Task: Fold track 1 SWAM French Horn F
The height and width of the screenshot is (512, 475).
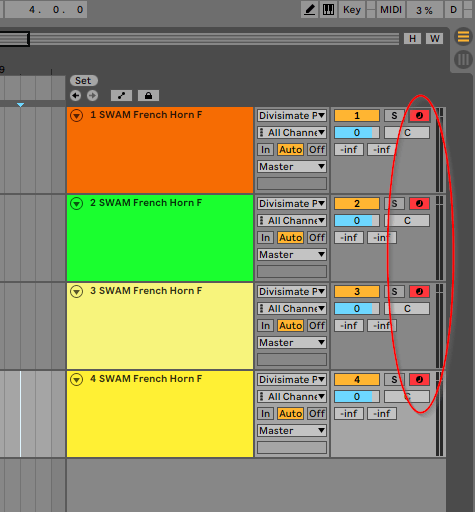Action: tap(77, 116)
